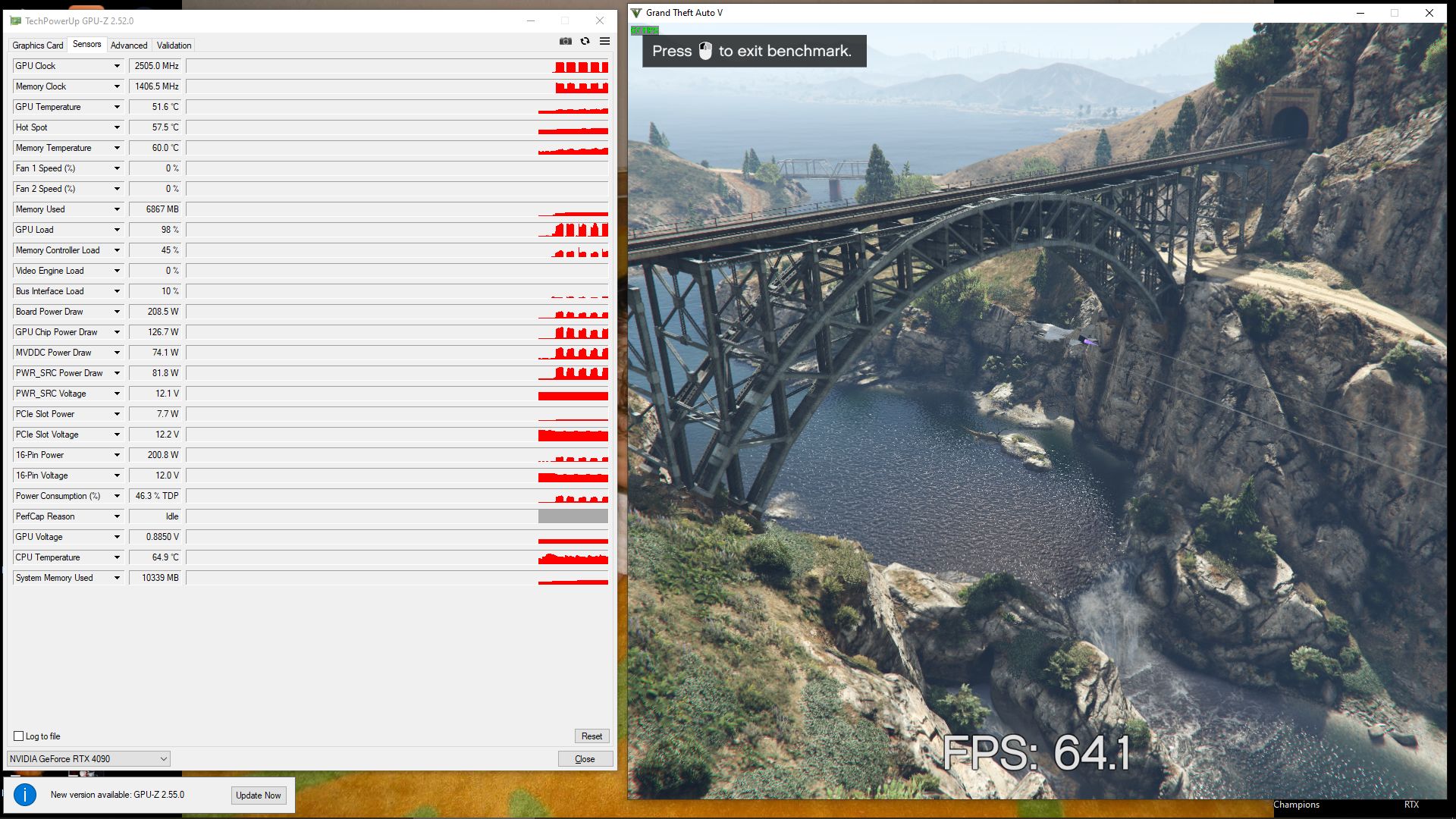Open the CPU Temperature sensor dropdown

tap(117, 557)
